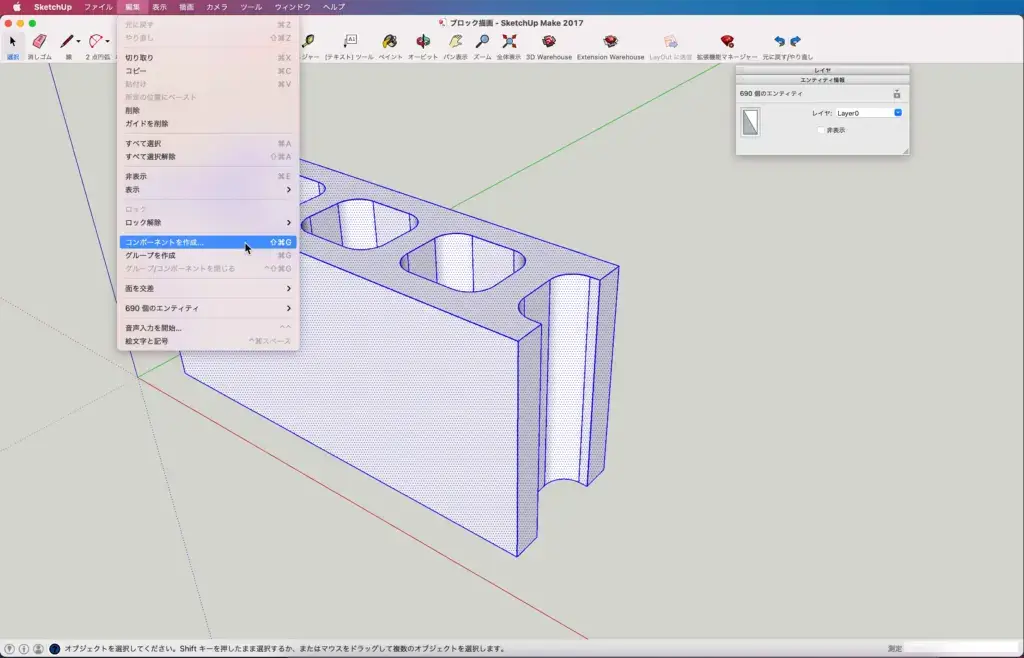Expand 690 個のエンティティ submenu in menu
1024x658 pixels.
point(208,308)
